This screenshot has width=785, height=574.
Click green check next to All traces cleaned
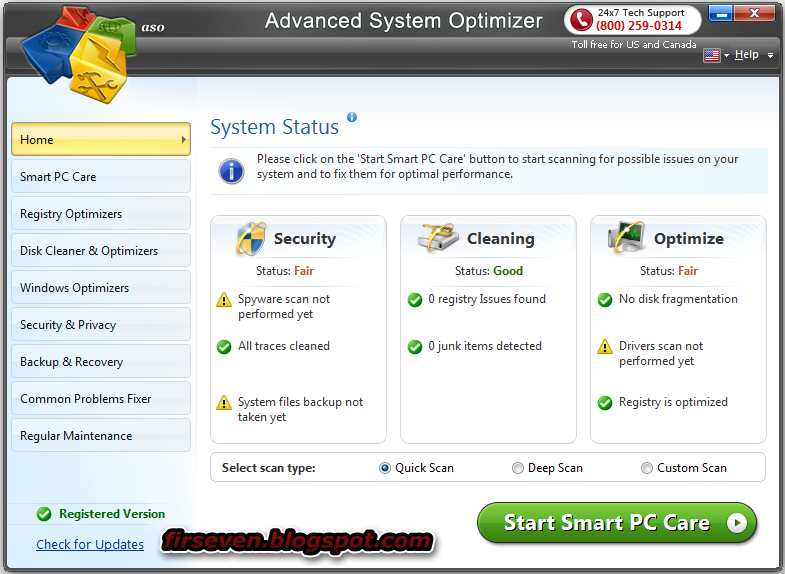(224, 346)
